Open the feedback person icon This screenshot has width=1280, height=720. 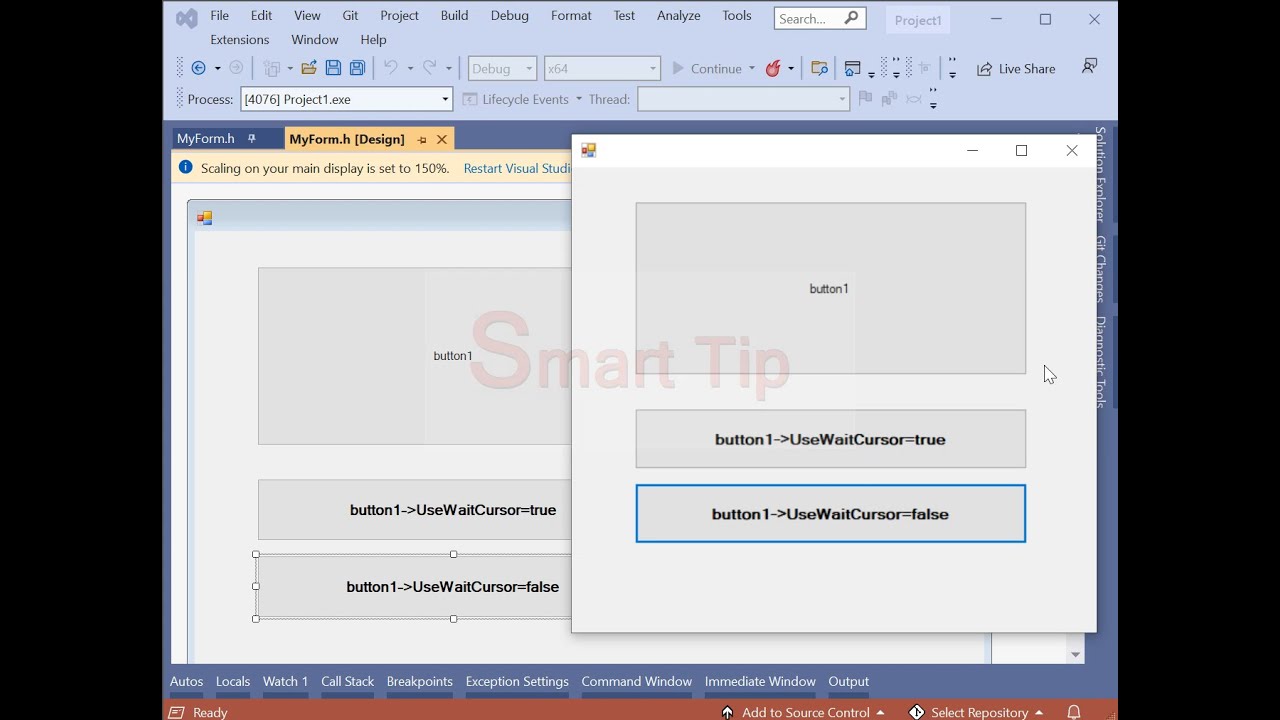click(1089, 67)
